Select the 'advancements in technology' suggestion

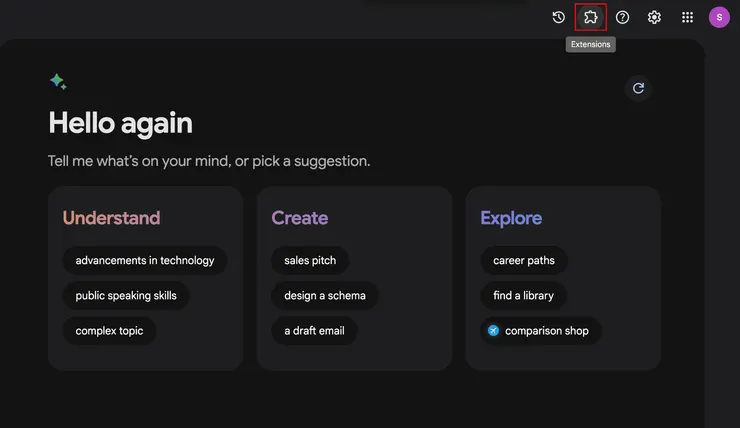click(145, 261)
